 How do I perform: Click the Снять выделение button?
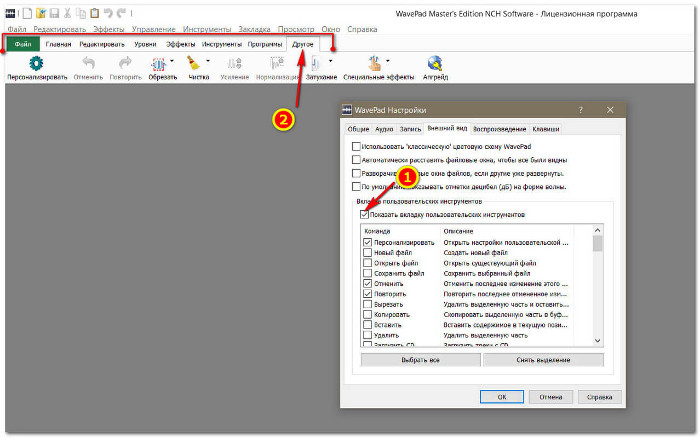point(543,360)
